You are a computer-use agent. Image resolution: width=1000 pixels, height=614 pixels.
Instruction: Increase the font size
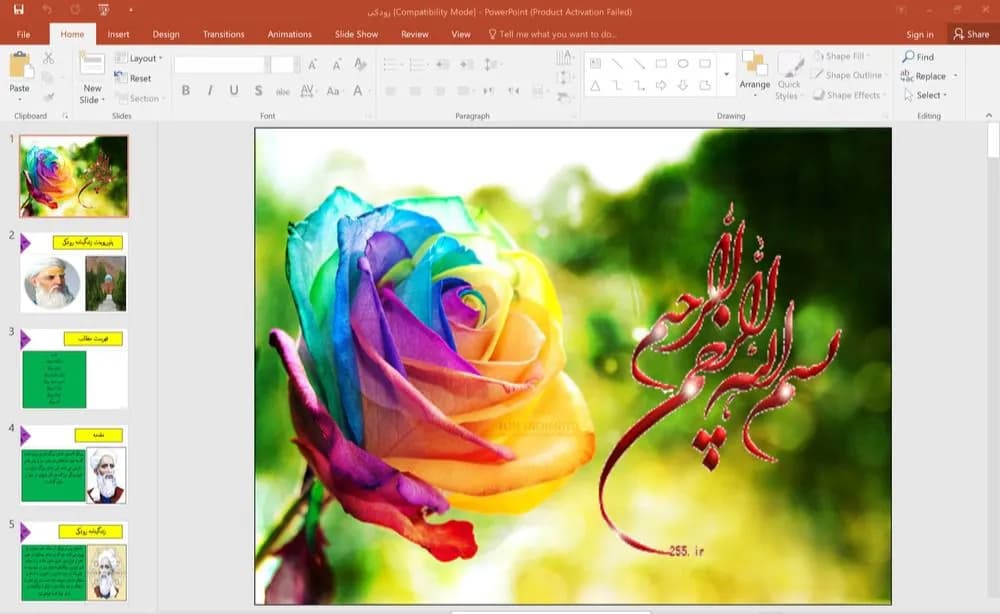pyautogui.click(x=312, y=64)
